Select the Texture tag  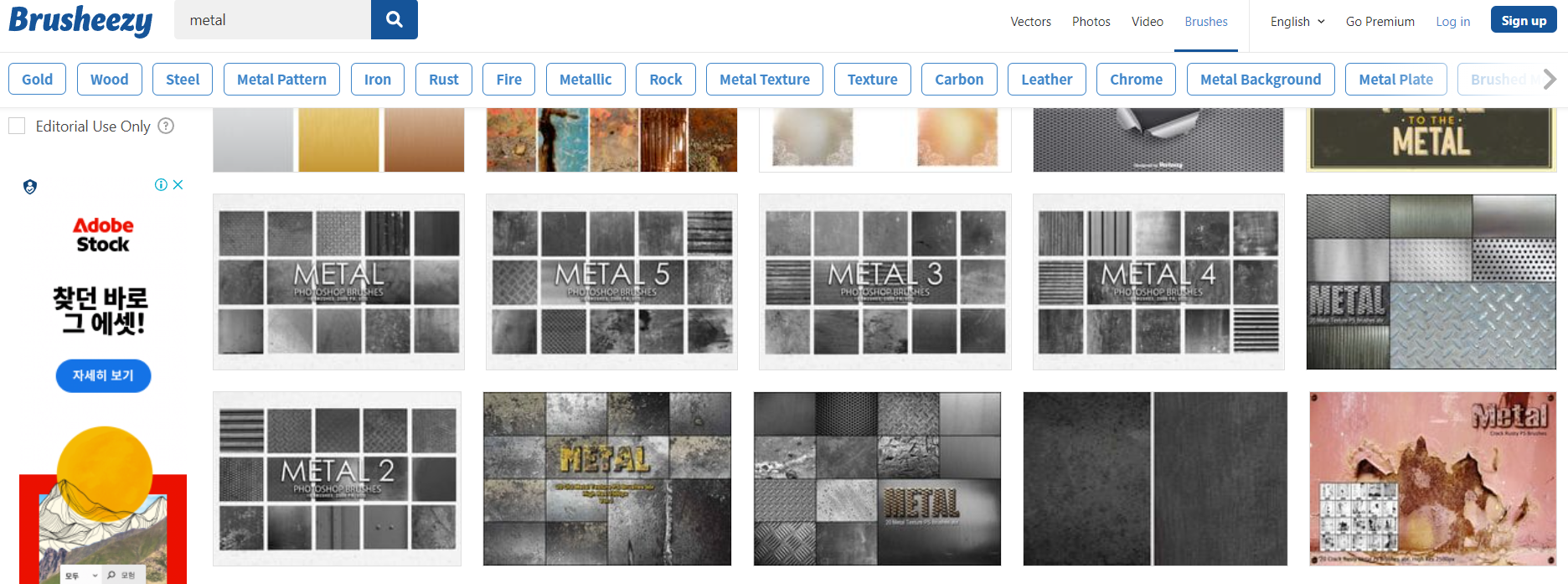873,80
